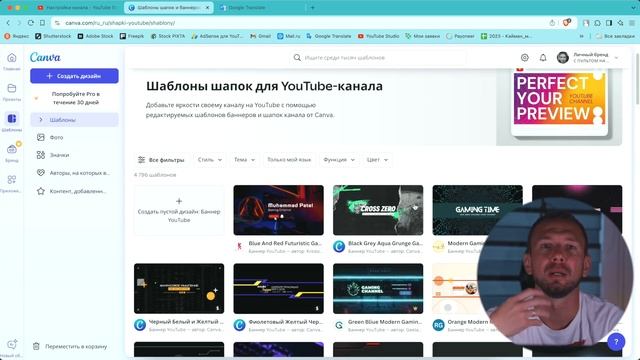The image size is (640, 360).
Task: Click the share icon in address bar
Action: (552, 23)
